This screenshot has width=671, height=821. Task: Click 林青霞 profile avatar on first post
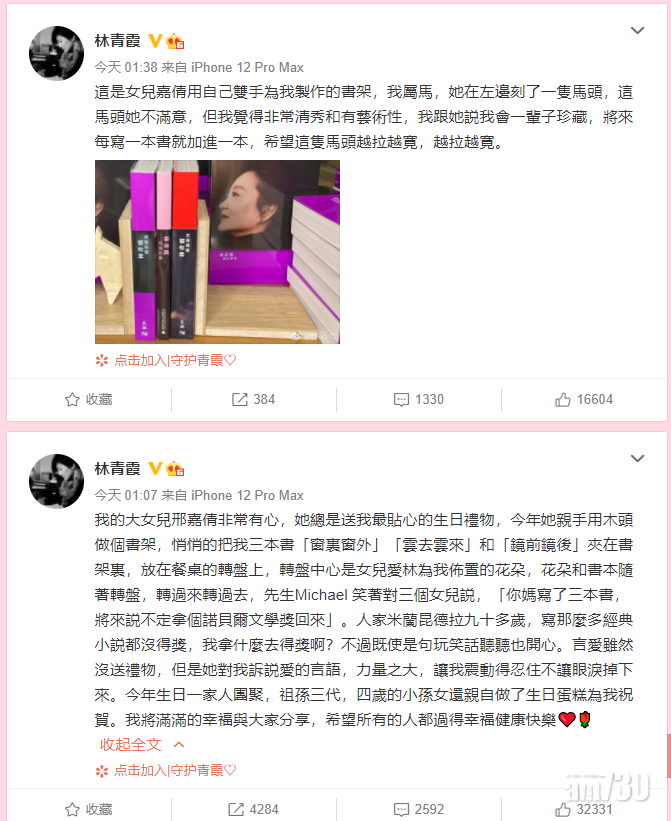pos(56,53)
